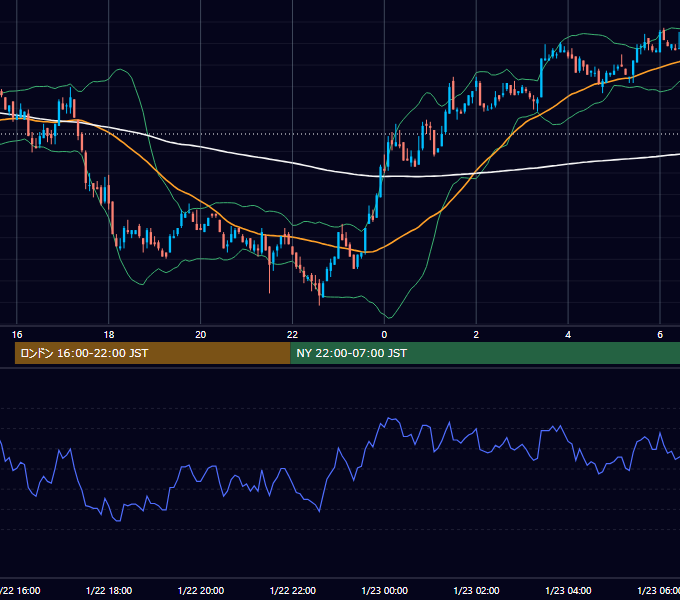The image size is (680, 600).
Task: Click the upper time axis label 18
Action: click(109, 334)
